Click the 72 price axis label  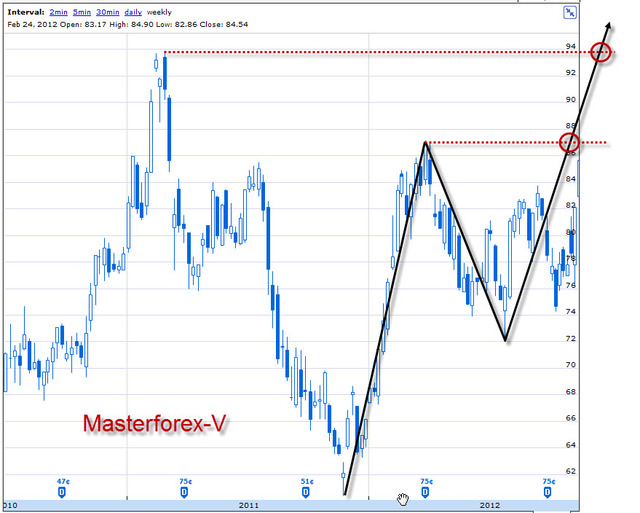point(571,338)
